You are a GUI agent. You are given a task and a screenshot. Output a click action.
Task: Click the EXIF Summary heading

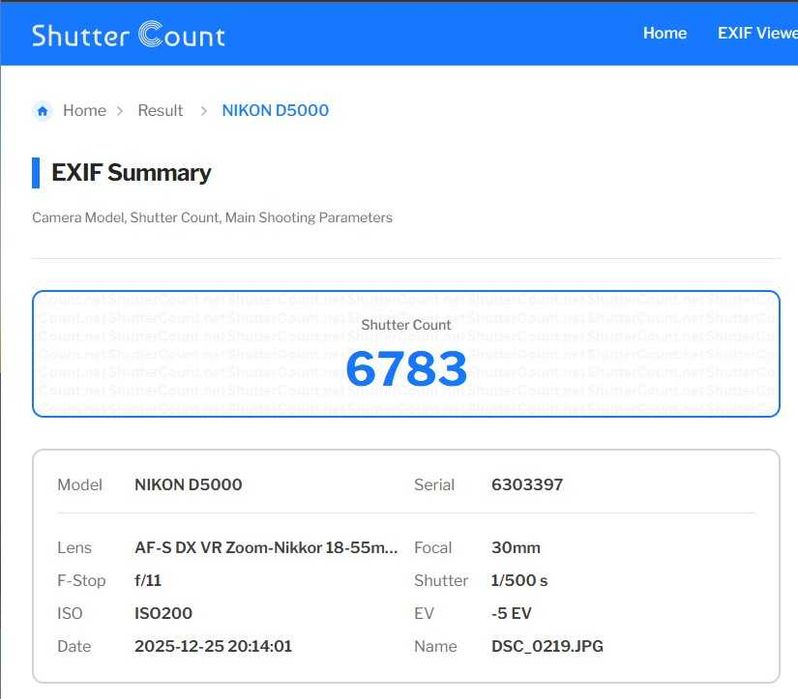(131, 173)
